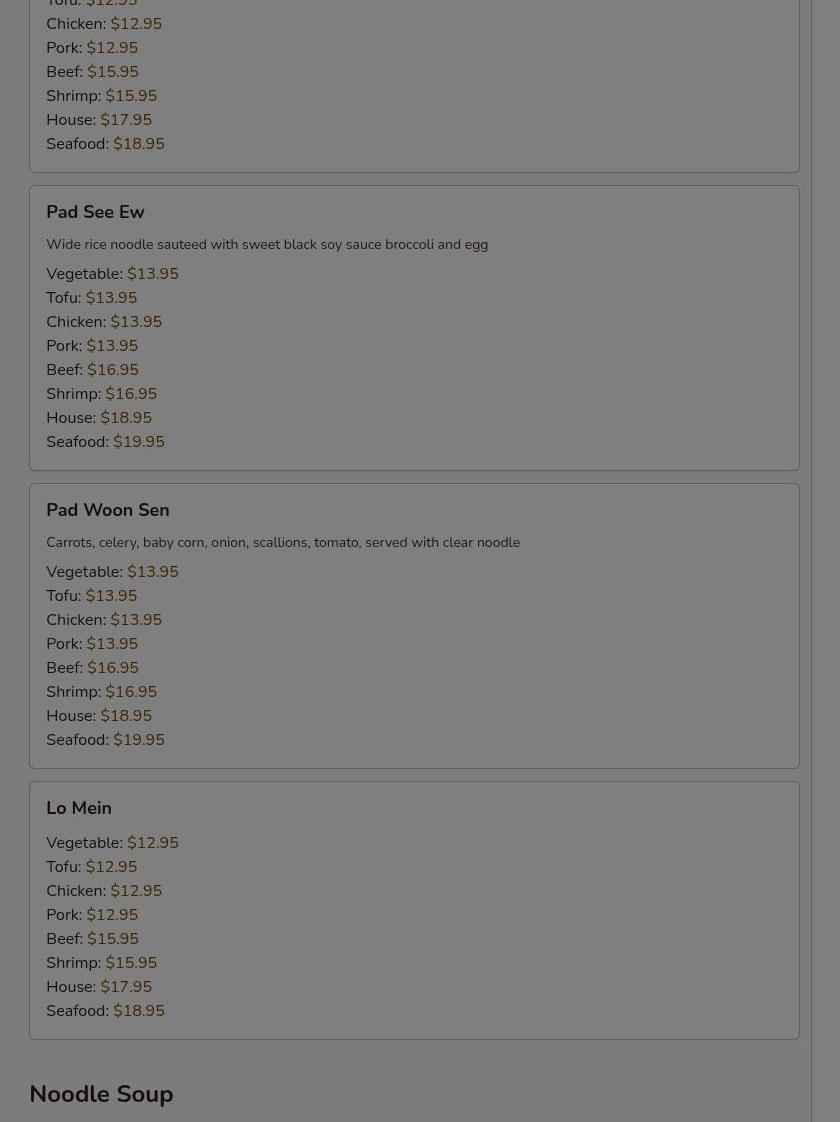Screen dimensions: 840x1122
Task: Pick Pad See Ew Beef $16.95
Action: 92,369
